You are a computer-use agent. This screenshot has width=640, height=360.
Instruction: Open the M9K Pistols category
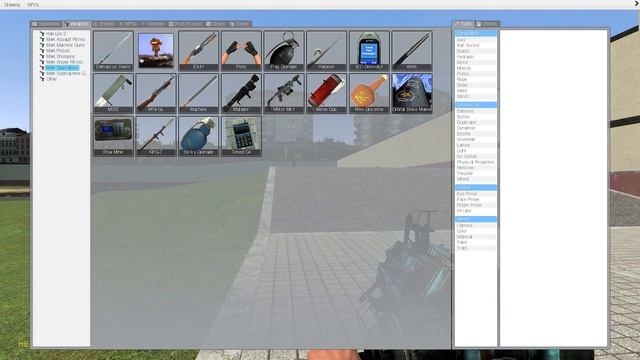point(58,51)
